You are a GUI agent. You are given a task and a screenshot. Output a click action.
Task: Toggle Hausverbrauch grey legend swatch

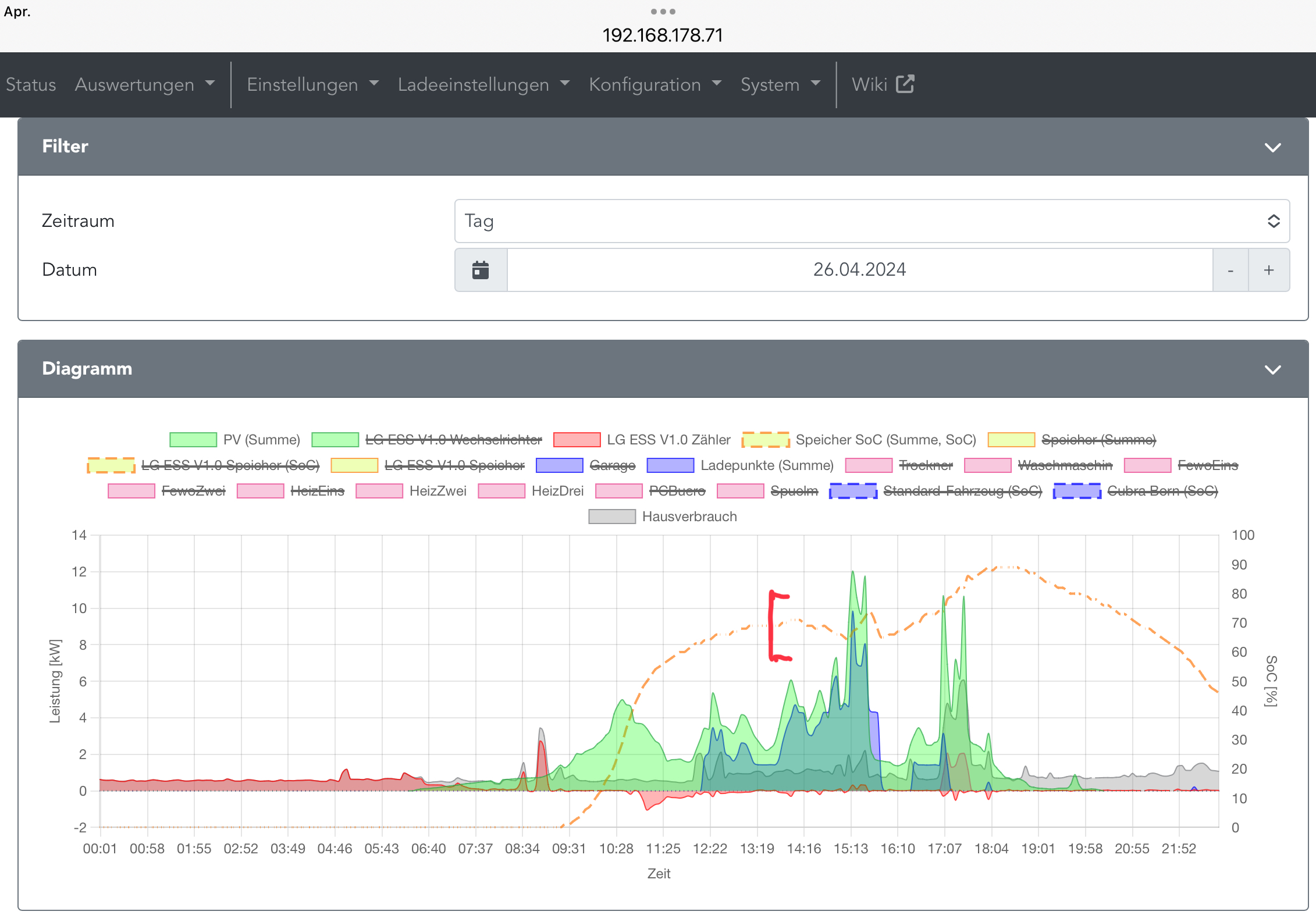click(x=611, y=517)
